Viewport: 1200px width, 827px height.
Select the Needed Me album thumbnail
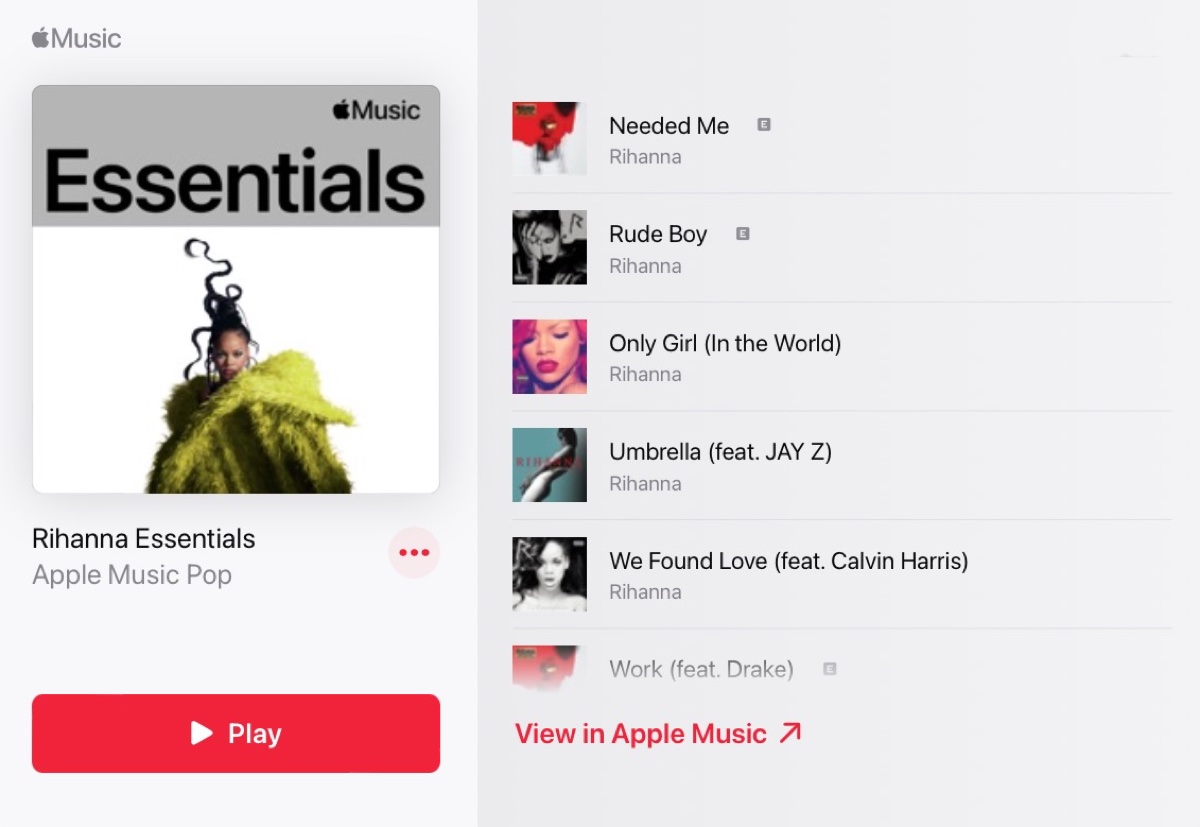click(549, 138)
